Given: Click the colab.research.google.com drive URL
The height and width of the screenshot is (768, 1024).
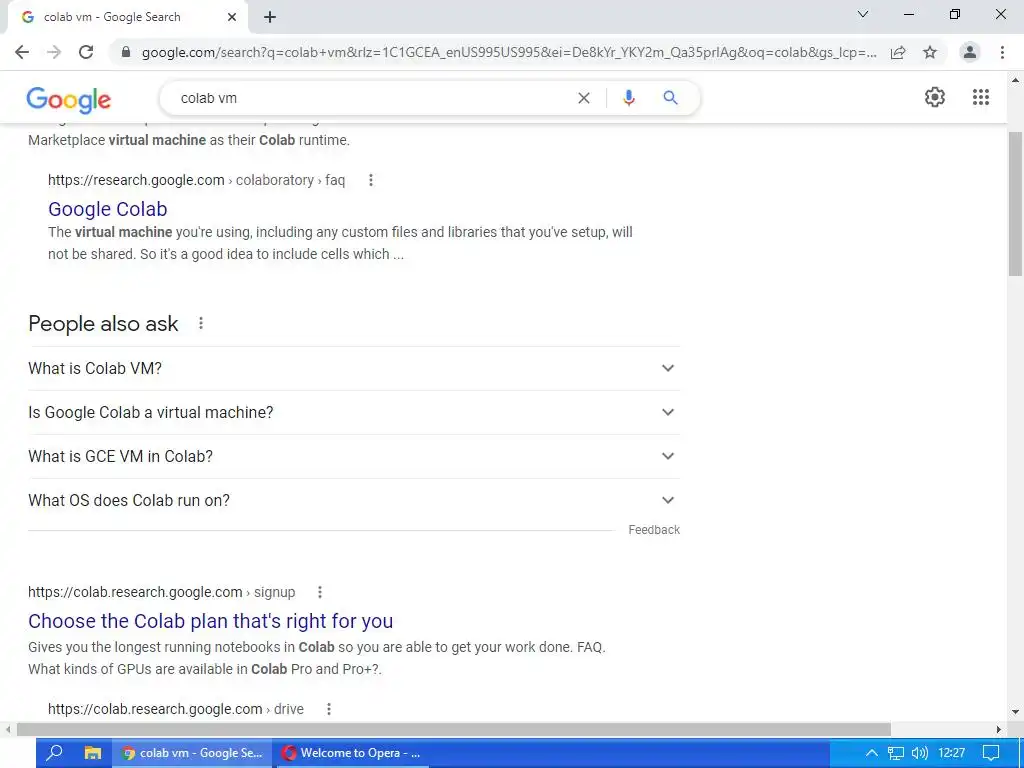Looking at the screenshot, I should pos(176,709).
